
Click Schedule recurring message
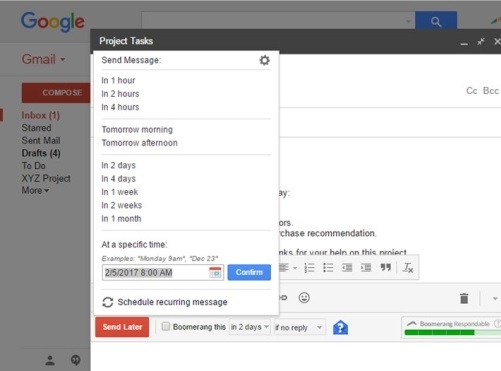click(172, 302)
